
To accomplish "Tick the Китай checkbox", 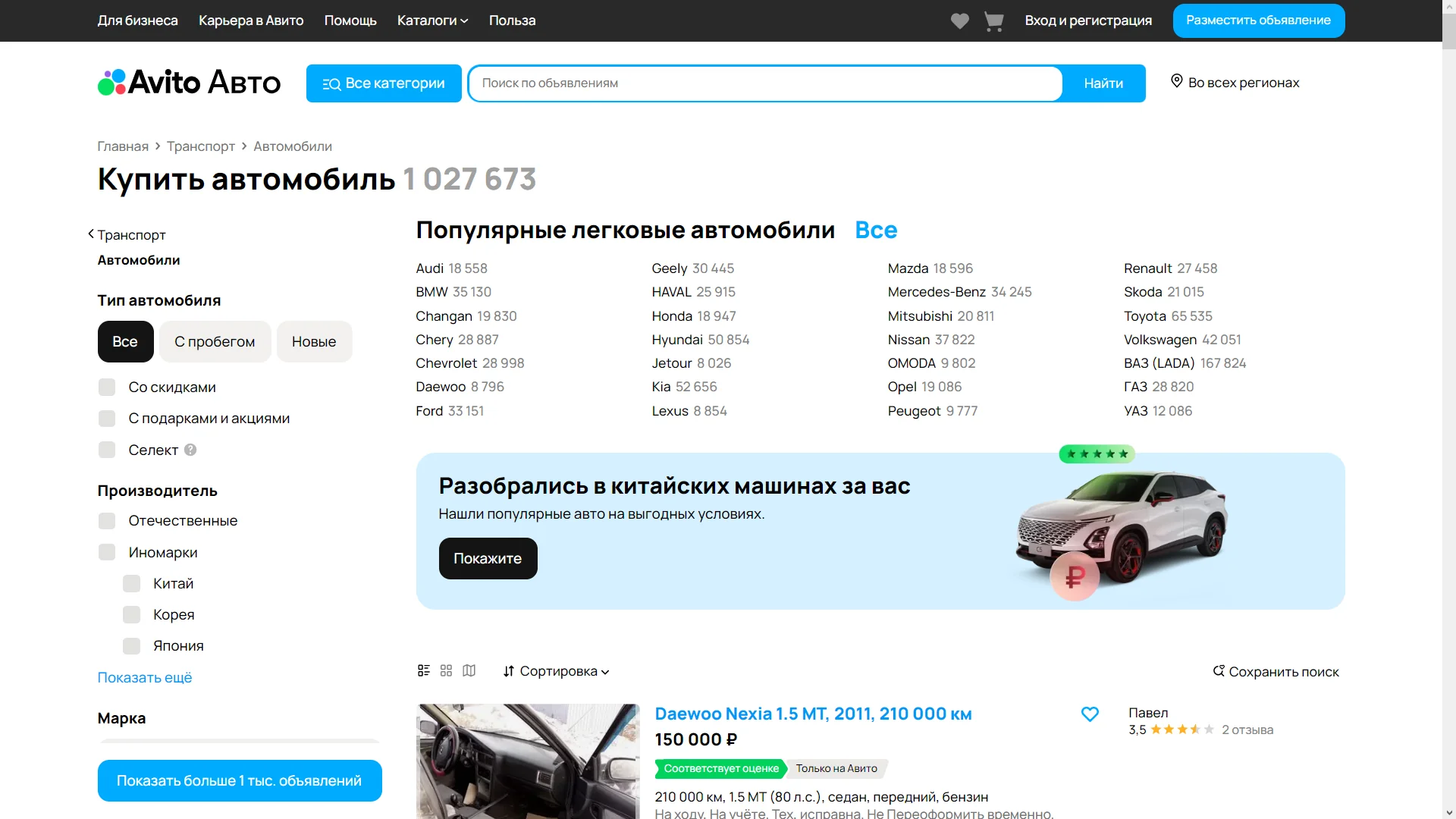I will (x=132, y=584).
